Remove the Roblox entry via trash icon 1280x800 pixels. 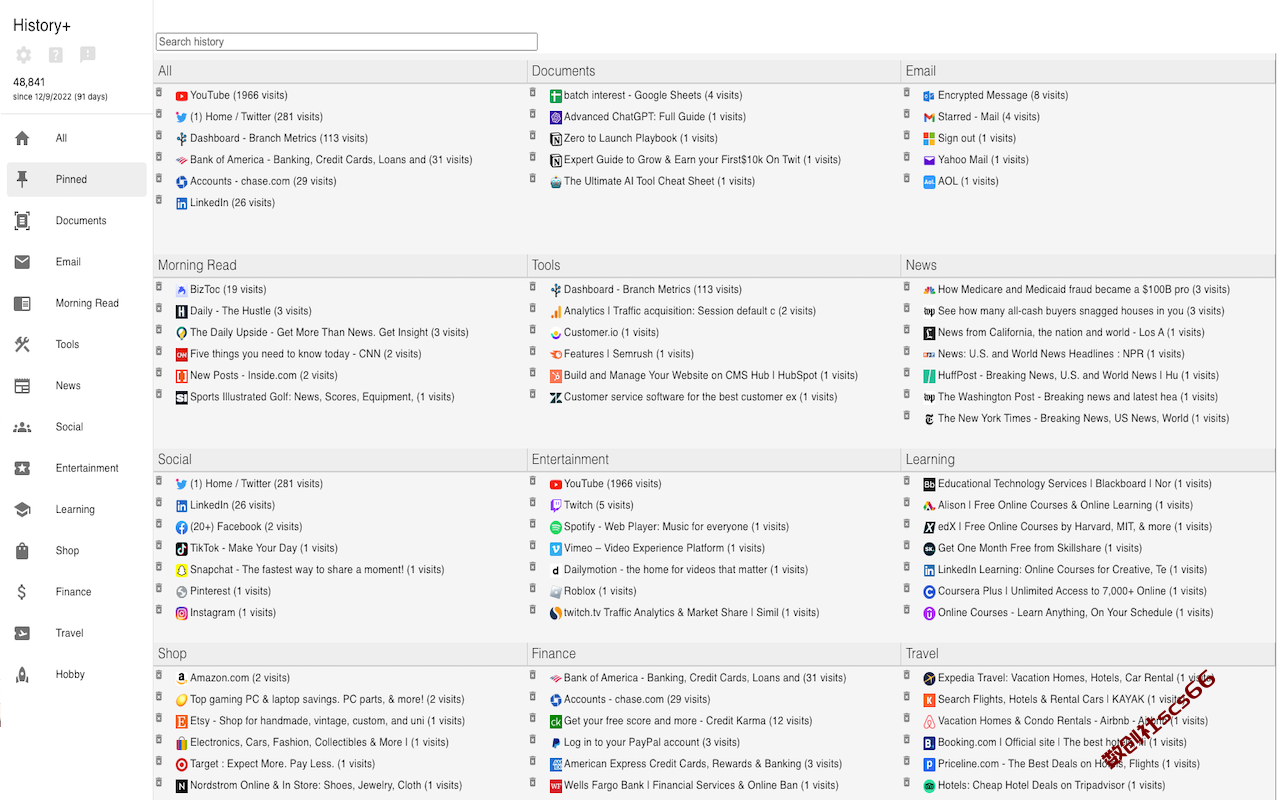pos(533,589)
